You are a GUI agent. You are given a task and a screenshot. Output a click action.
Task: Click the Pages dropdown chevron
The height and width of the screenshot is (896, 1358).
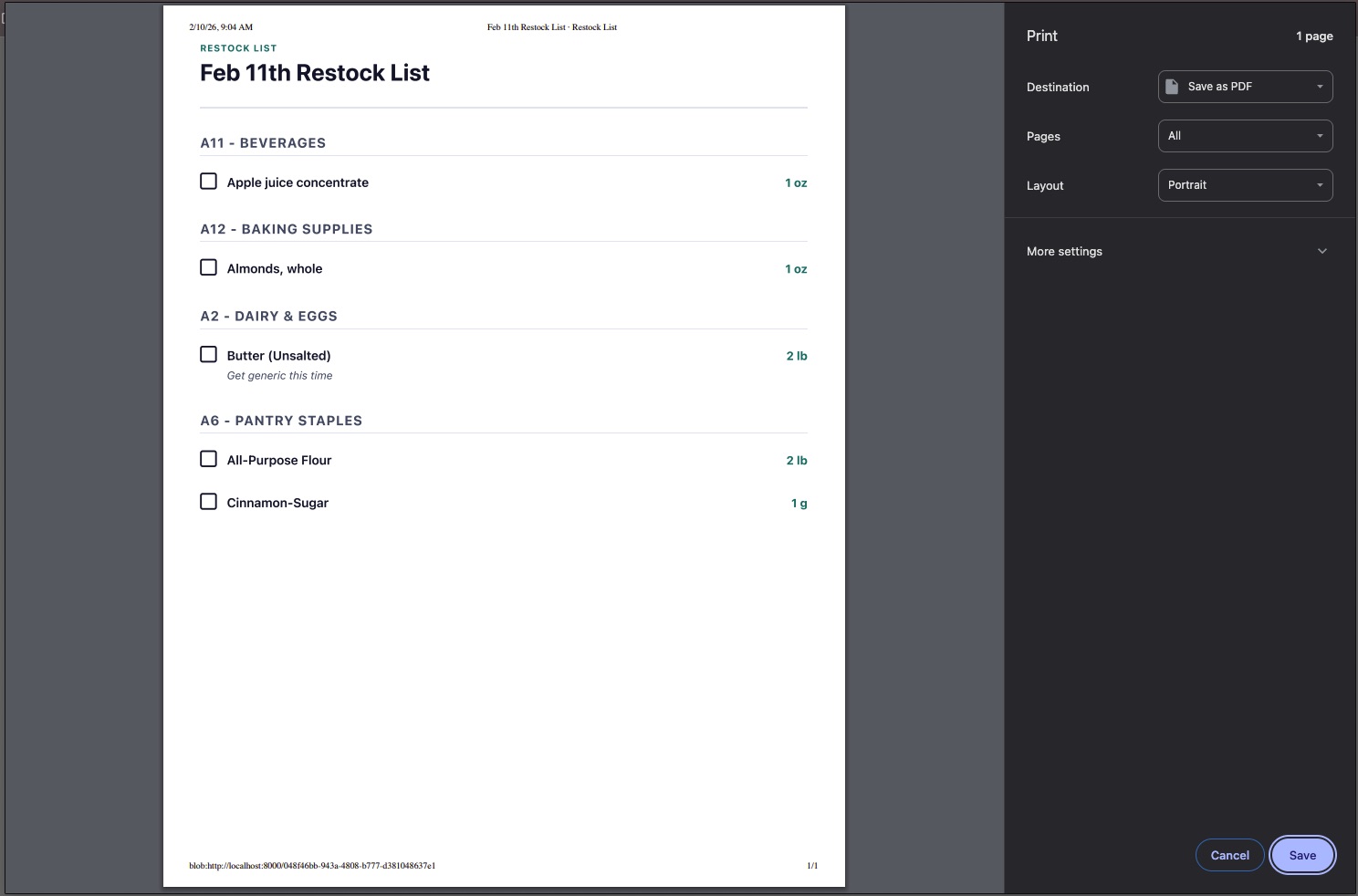tap(1320, 136)
